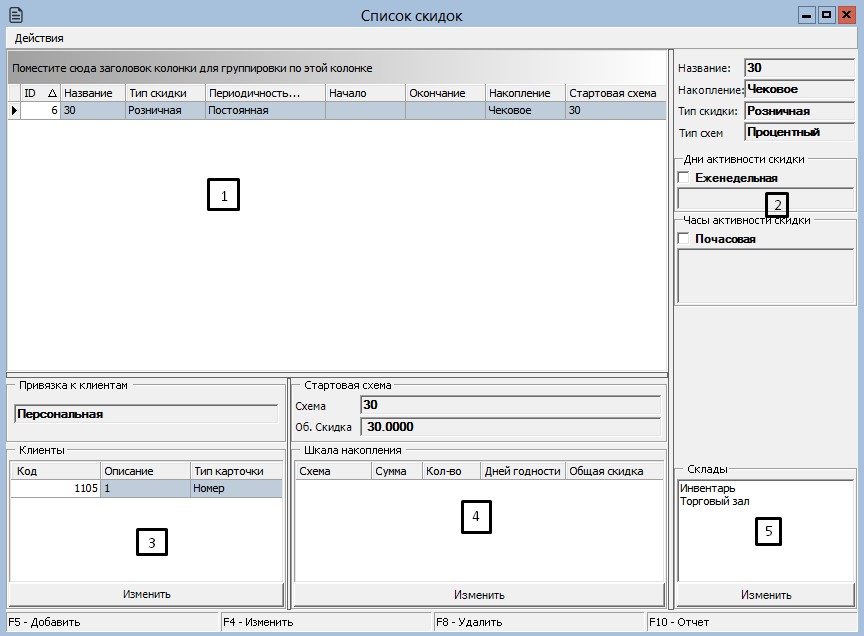The width and height of the screenshot is (864, 636).
Task: Enable the Еженедельная checkbox
Action: pos(684,178)
